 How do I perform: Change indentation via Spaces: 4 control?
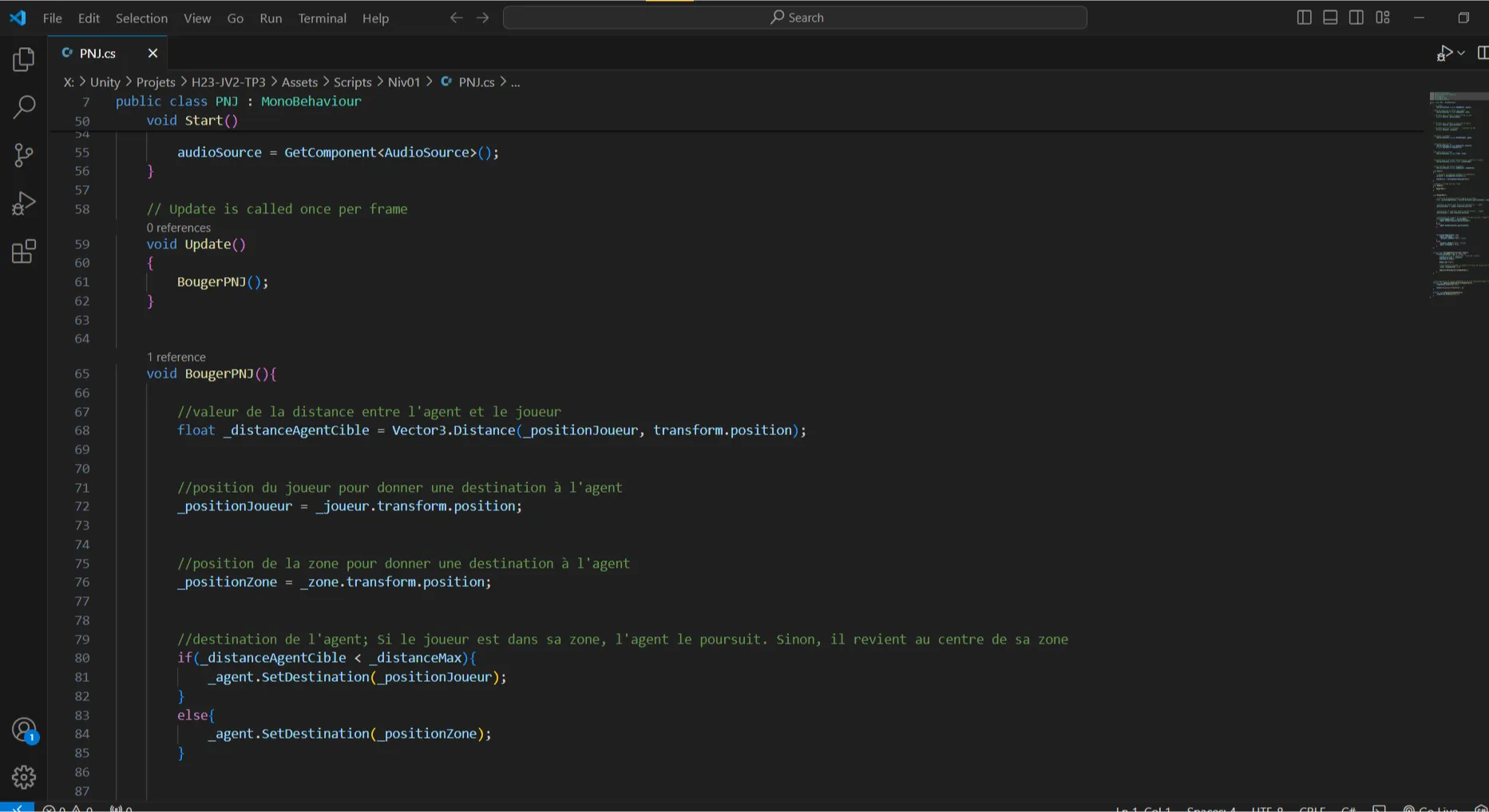point(1210,808)
